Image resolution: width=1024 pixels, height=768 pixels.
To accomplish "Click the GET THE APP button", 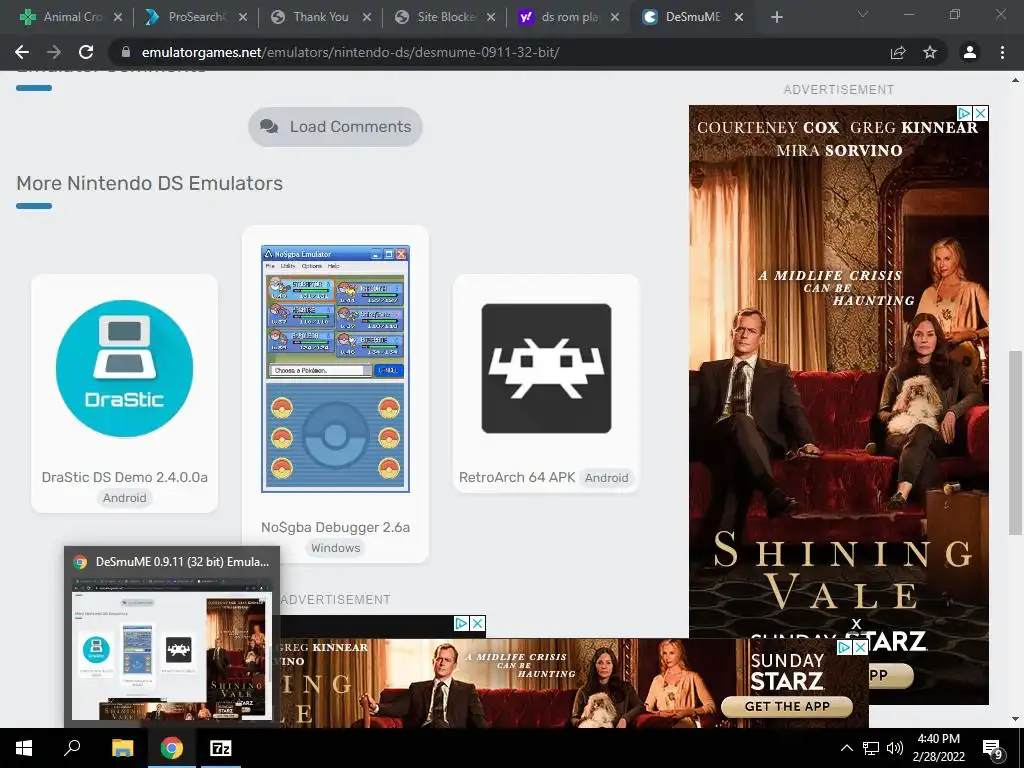I will click(x=787, y=706).
